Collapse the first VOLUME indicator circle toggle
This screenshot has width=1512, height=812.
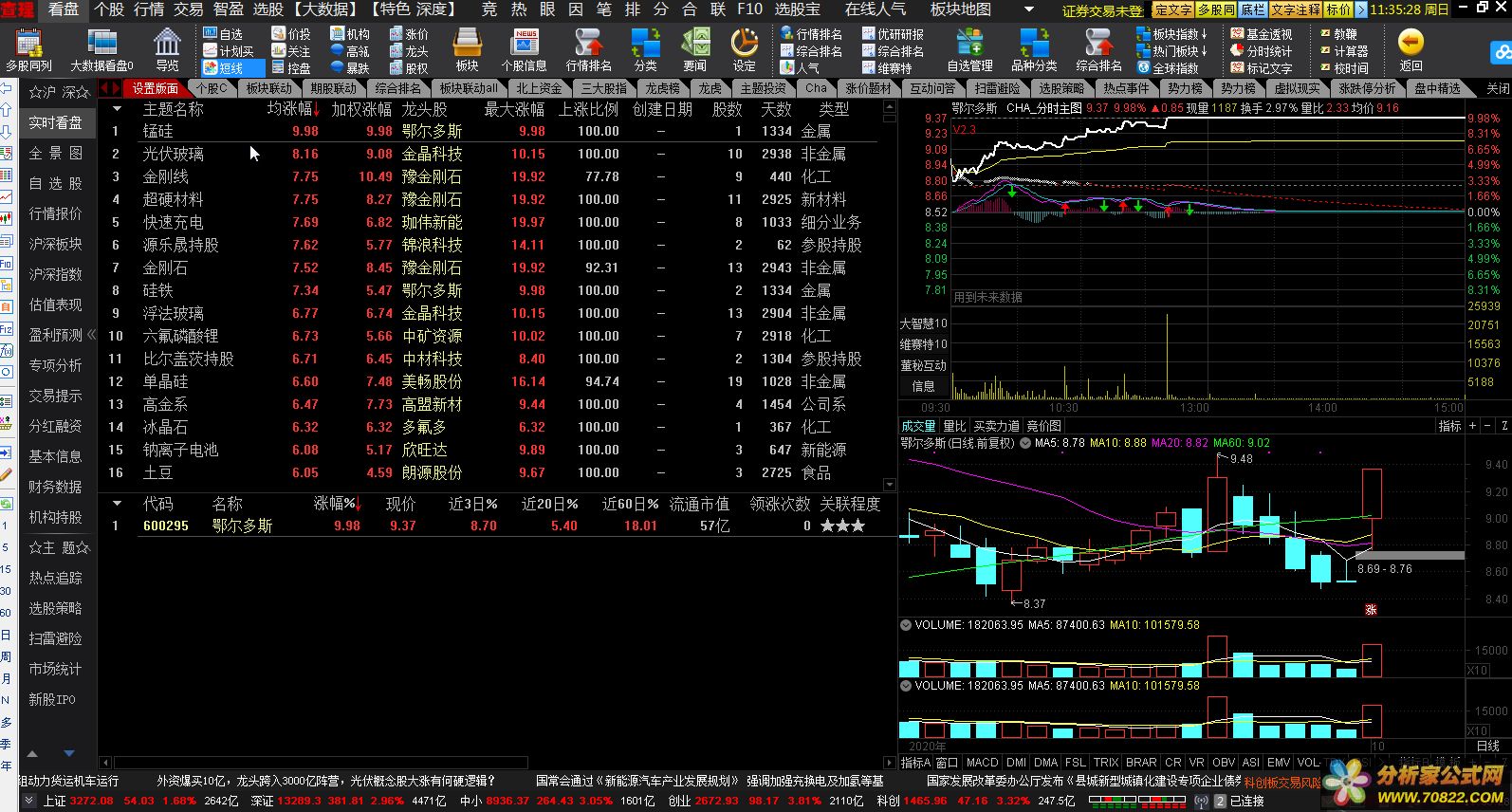[x=906, y=625]
